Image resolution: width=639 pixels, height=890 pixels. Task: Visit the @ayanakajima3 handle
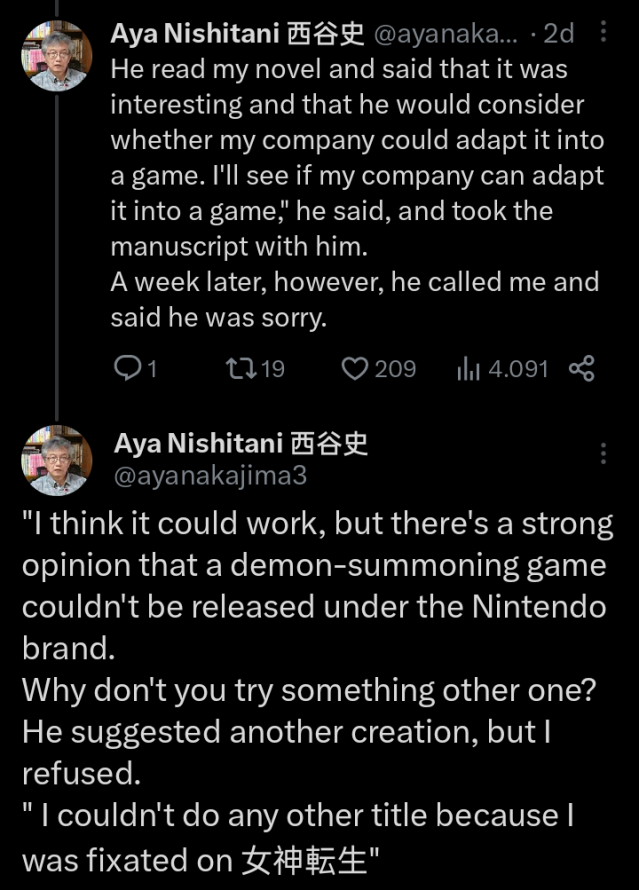pos(210,475)
